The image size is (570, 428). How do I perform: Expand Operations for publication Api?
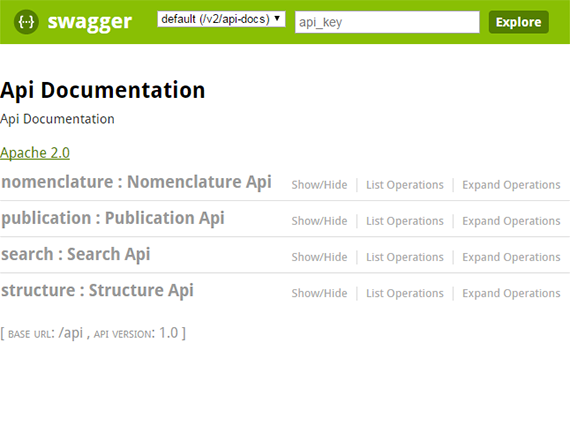pos(511,221)
